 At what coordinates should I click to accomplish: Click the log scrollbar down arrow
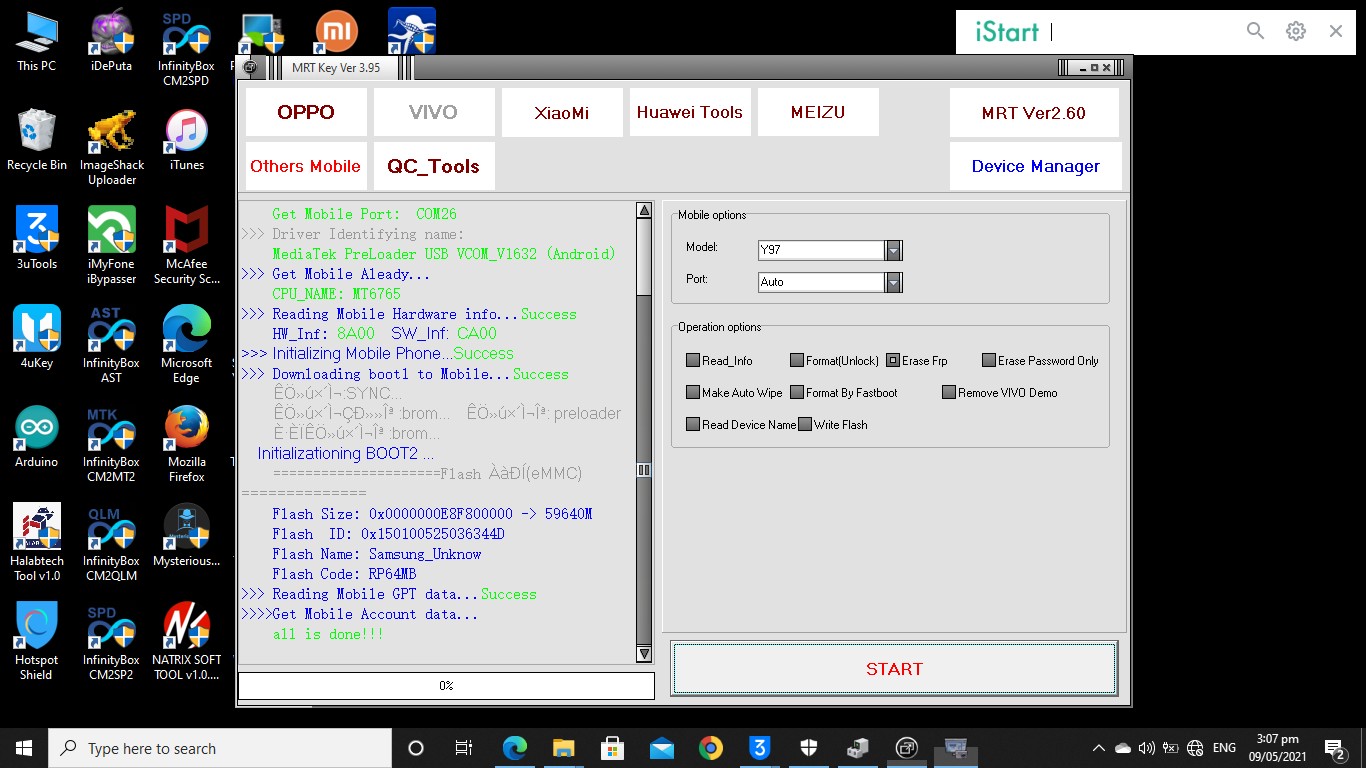pyautogui.click(x=644, y=654)
